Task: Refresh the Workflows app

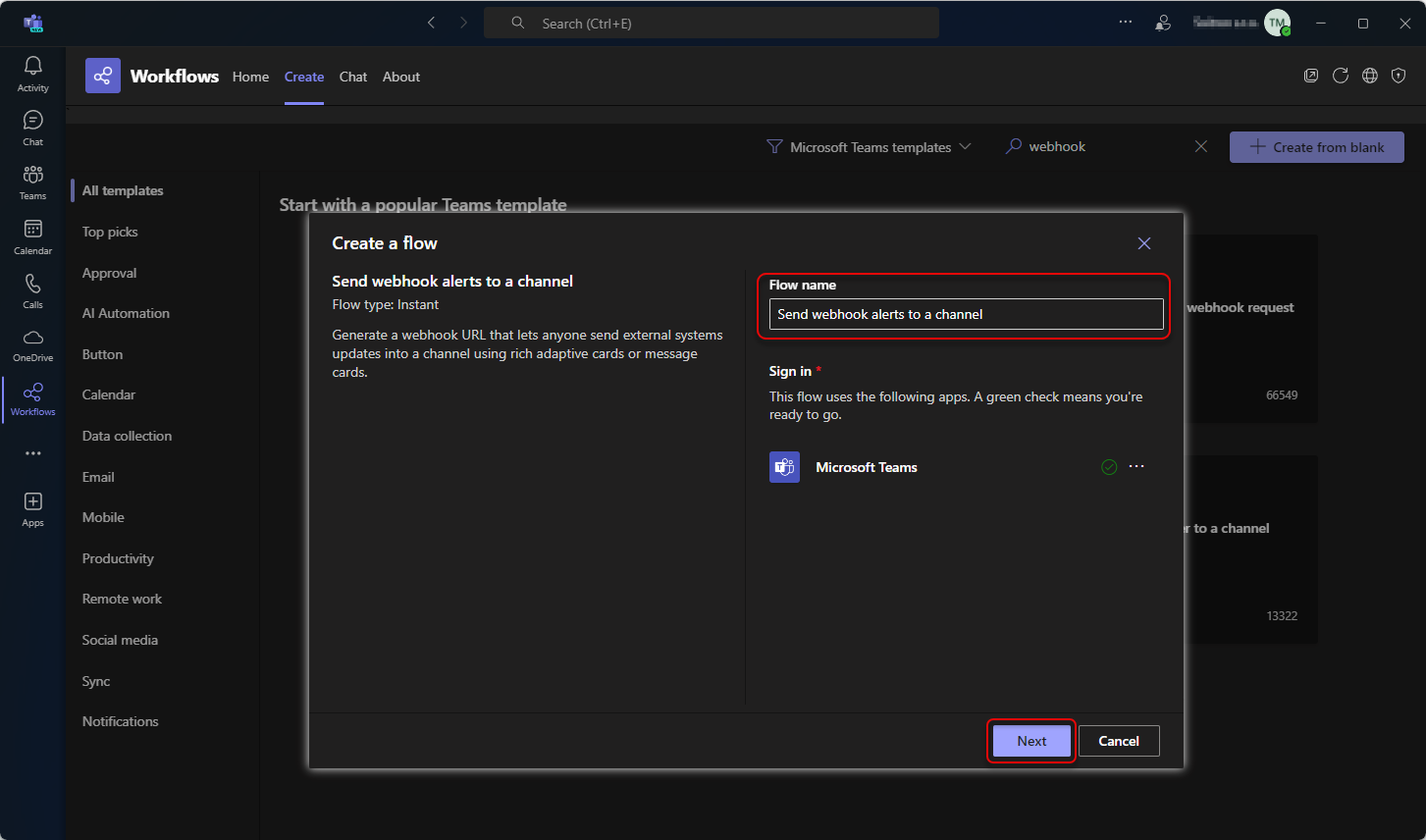Action: [1341, 76]
